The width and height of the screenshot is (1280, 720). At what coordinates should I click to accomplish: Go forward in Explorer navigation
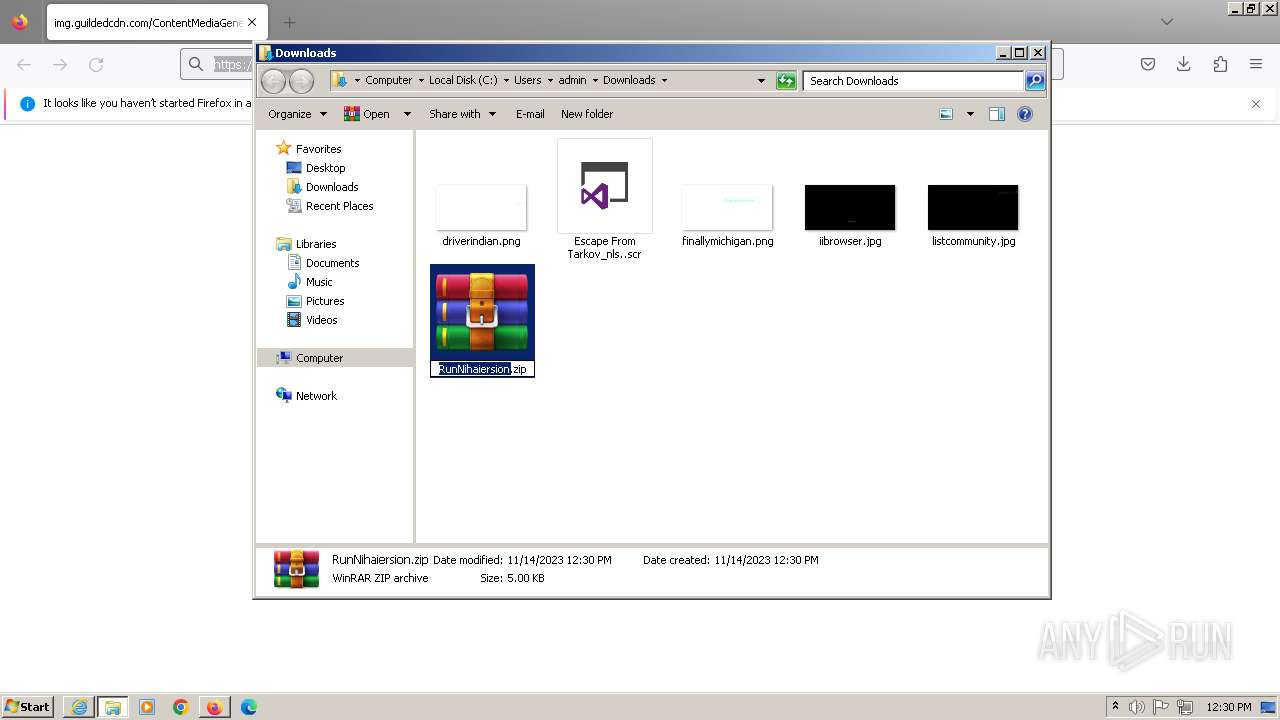pos(301,81)
